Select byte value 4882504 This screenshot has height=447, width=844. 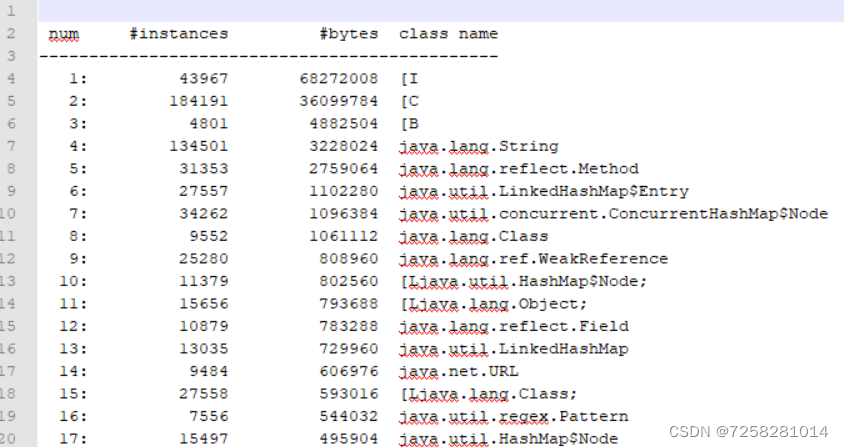coord(343,124)
